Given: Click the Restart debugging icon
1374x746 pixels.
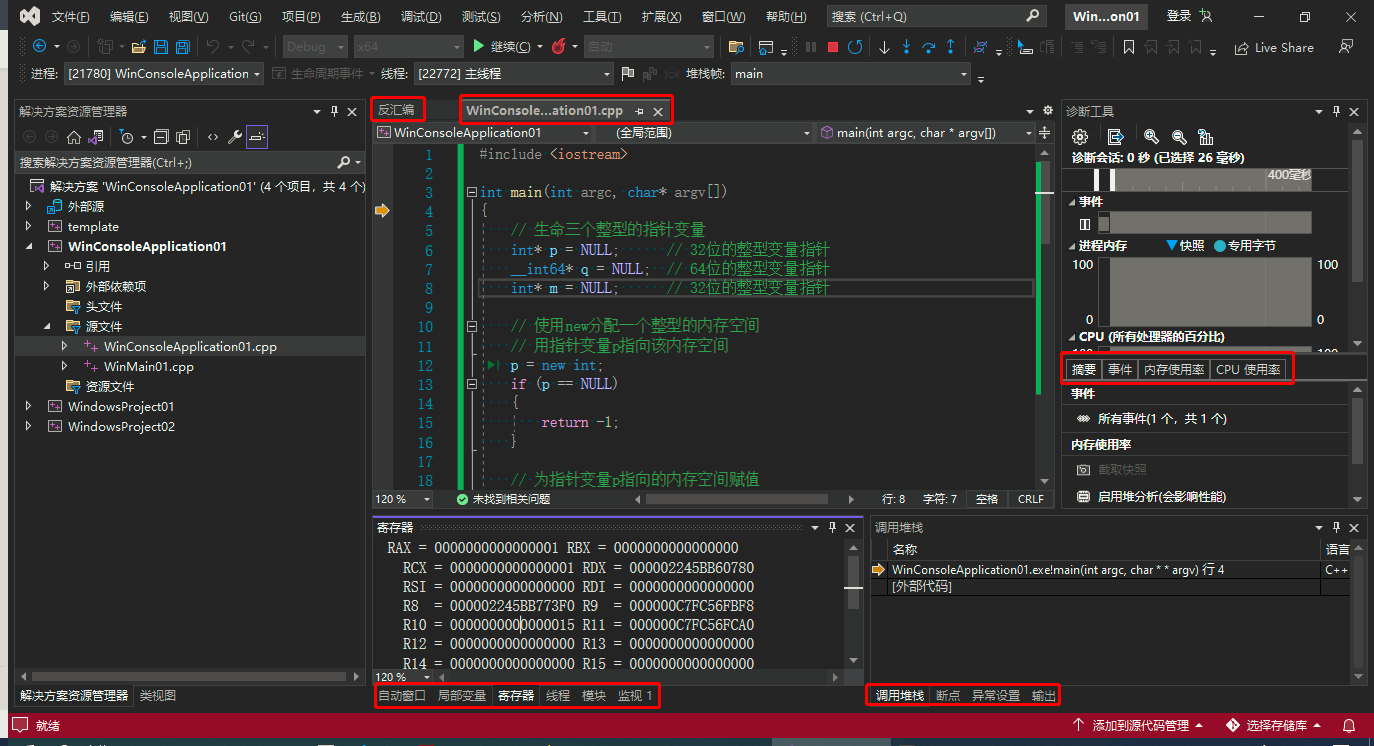Looking at the screenshot, I should 855,47.
